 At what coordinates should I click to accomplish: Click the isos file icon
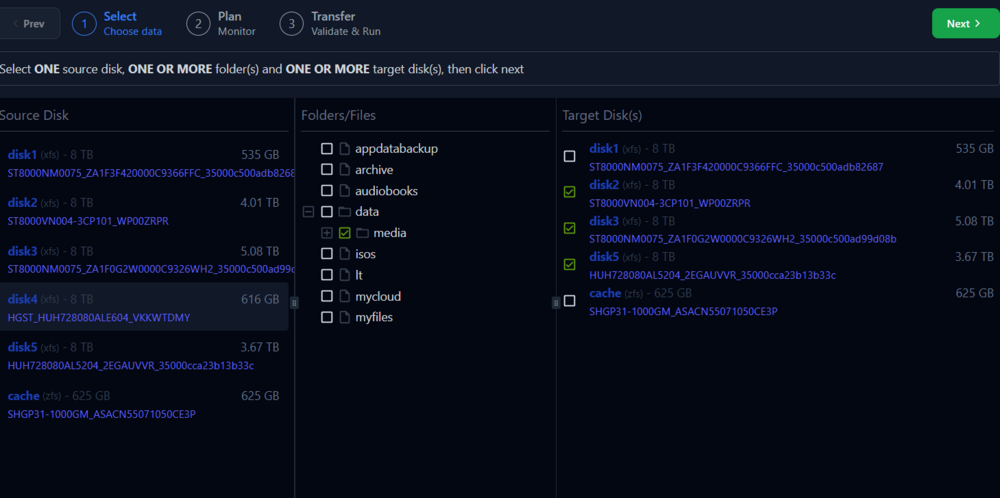click(344, 254)
